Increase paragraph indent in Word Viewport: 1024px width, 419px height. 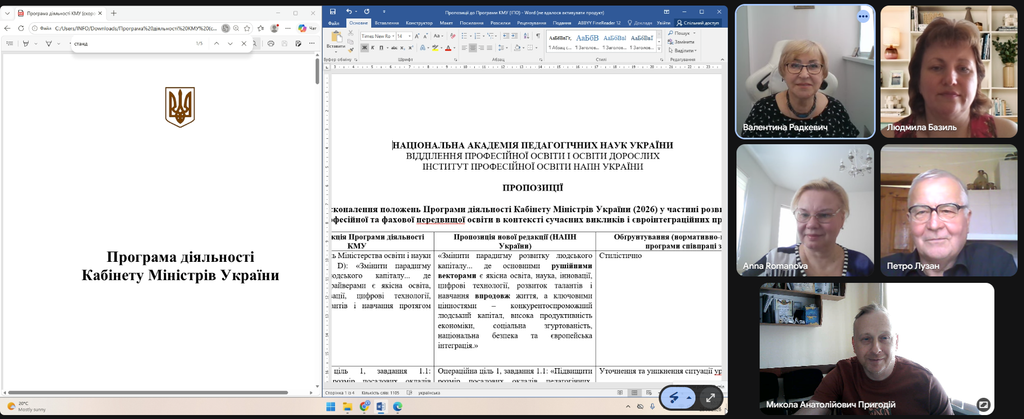click(x=515, y=36)
